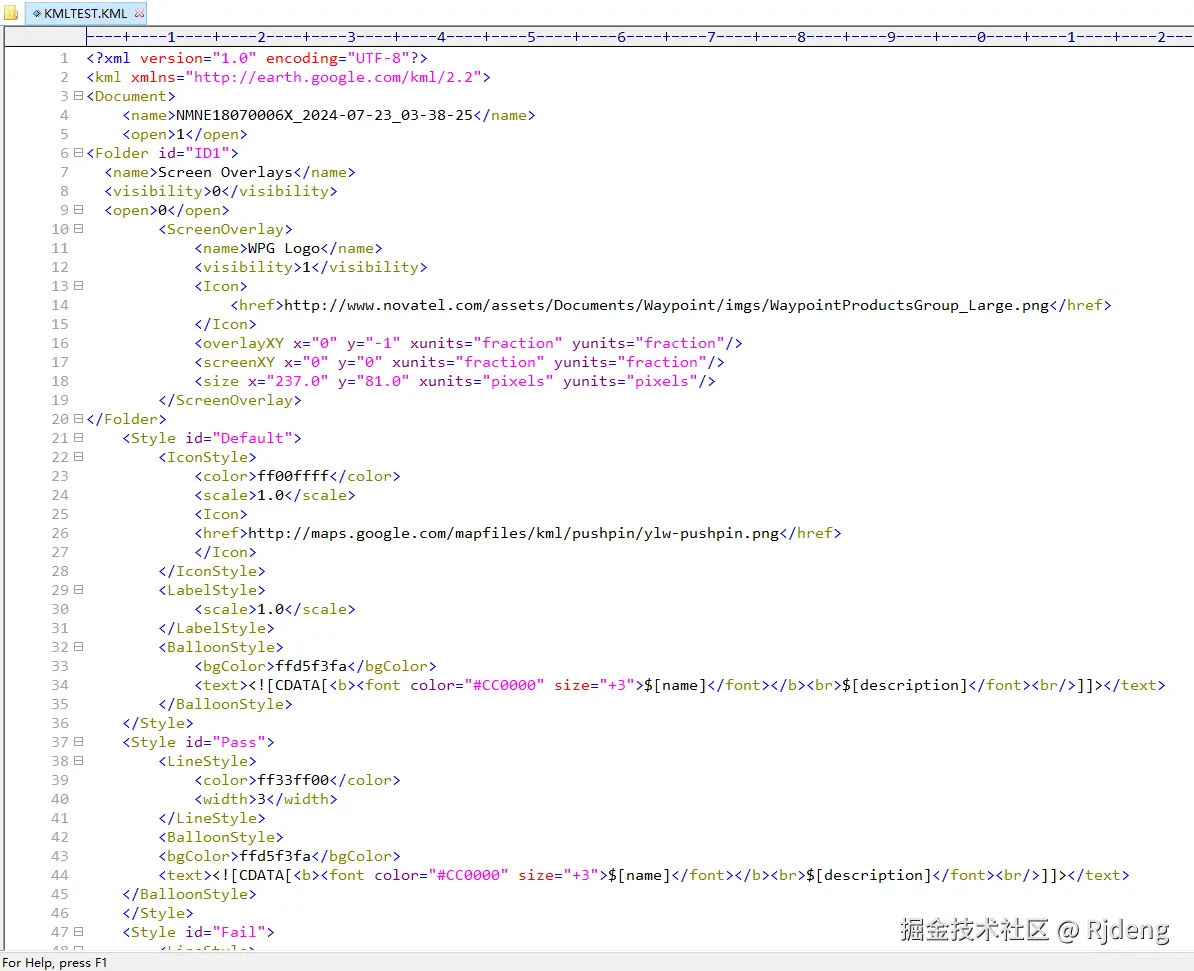The width and height of the screenshot is (1194, 971).
Task: Click line number 34 in the gutter
Action: point(59,685)
